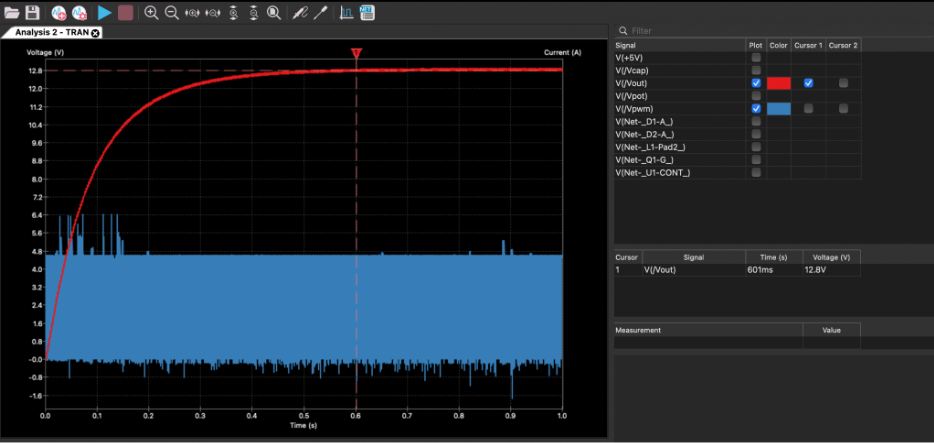The image size is (934, 443).
Task: Change the red color swatch of V(/Vout)
Action: tap(779, 83)
